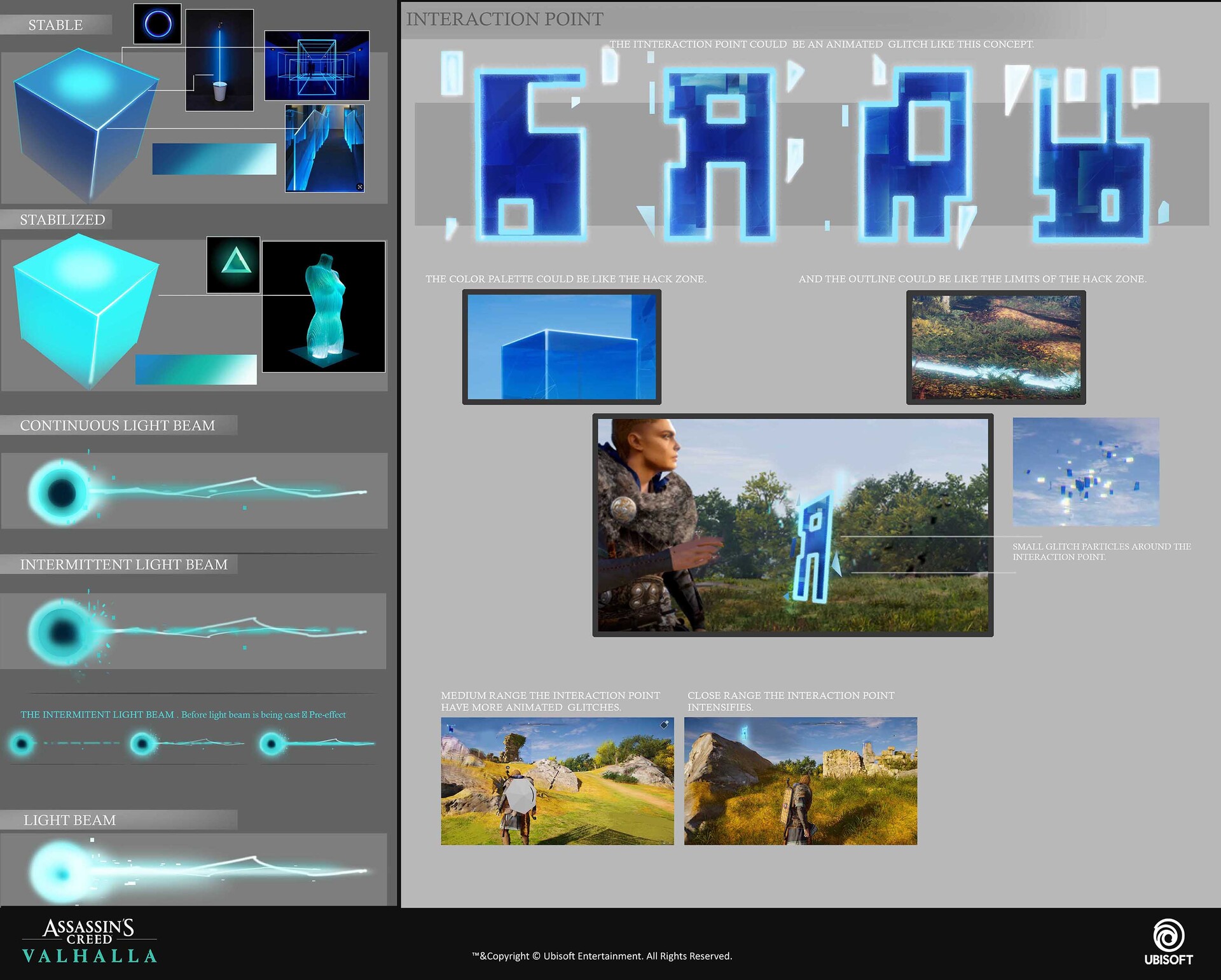
Task: Click the "MEDIUM RANGE THE INTERACTION POINT" caption
Action: click(551, 701)
